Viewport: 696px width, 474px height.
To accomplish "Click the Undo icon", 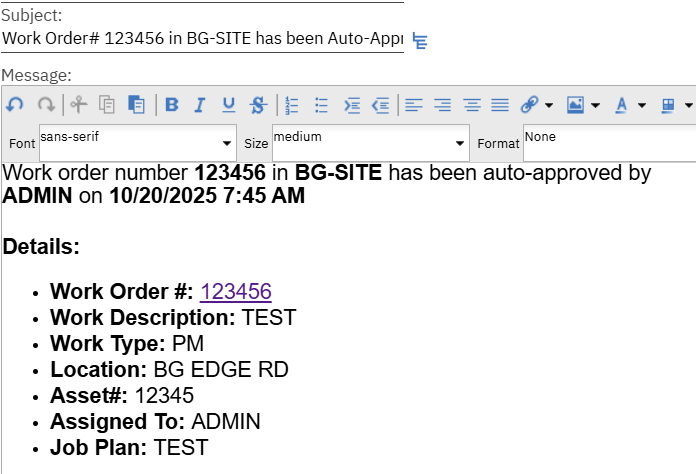I will click(x=14, y=104).
